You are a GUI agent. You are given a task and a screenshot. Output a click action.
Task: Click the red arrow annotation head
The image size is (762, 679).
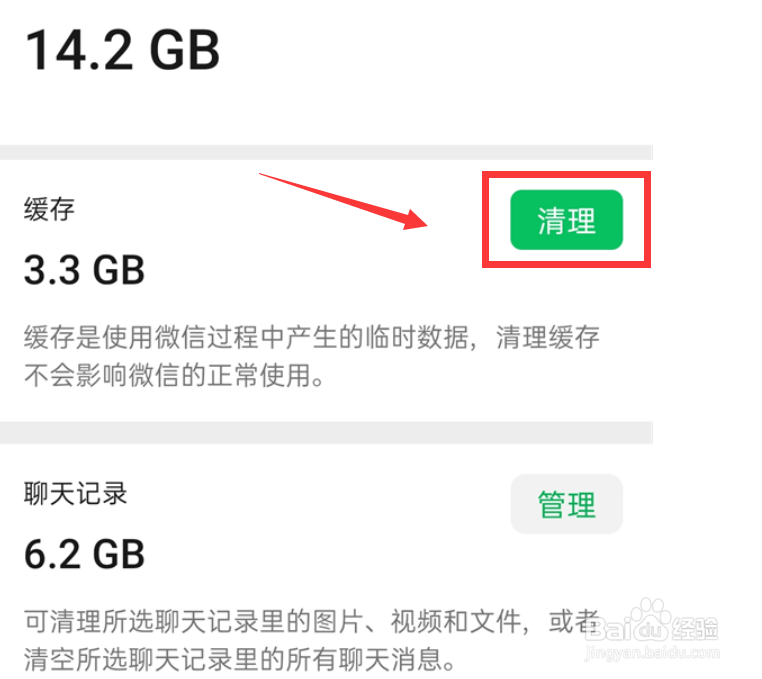click(x=414, y=221)
